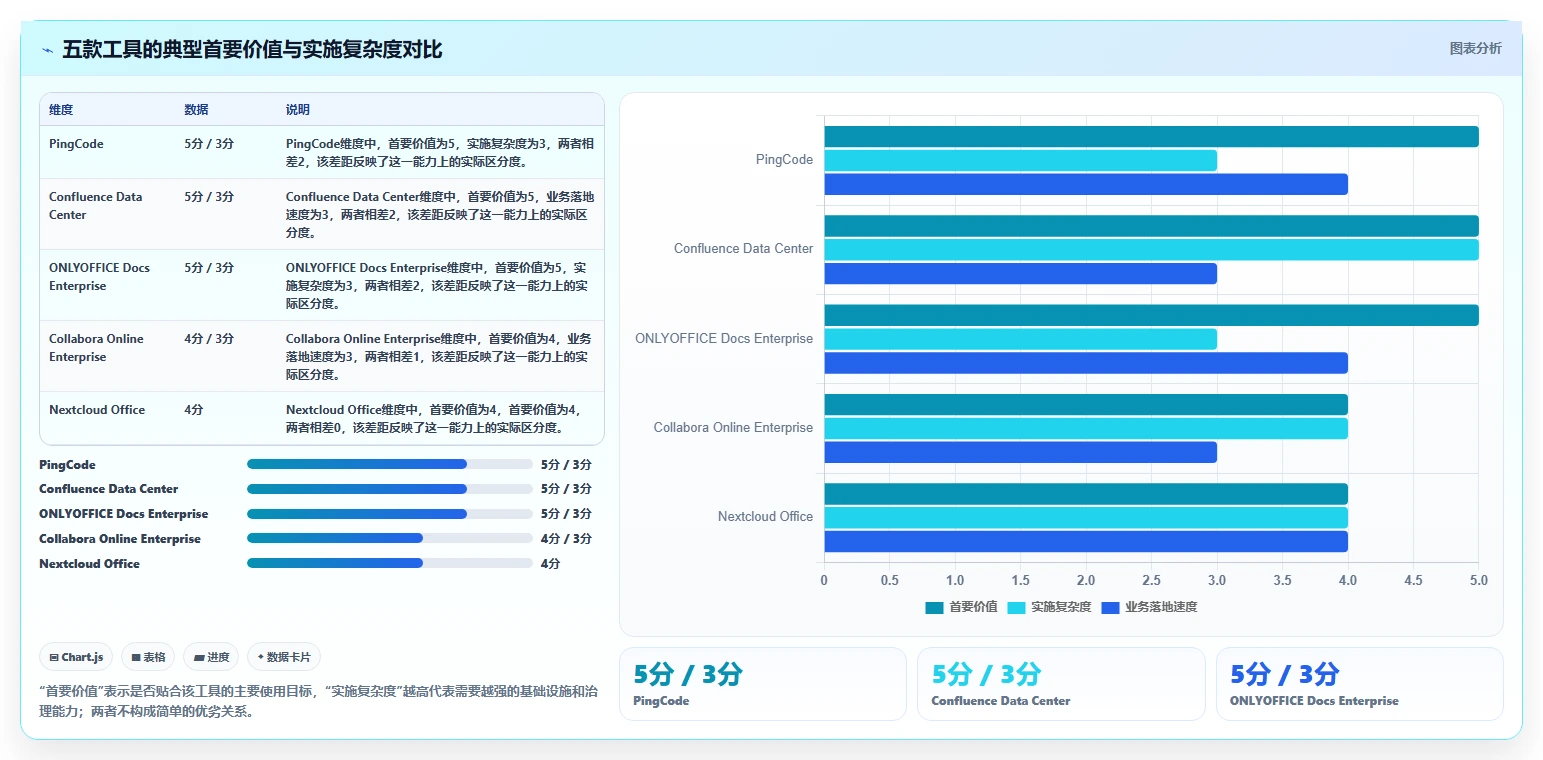The height and width of the screenshot is (760, 1543).
Task: Select the 数据卡片 tag chip
Action: pyautogui.click(x=284, y=657)
